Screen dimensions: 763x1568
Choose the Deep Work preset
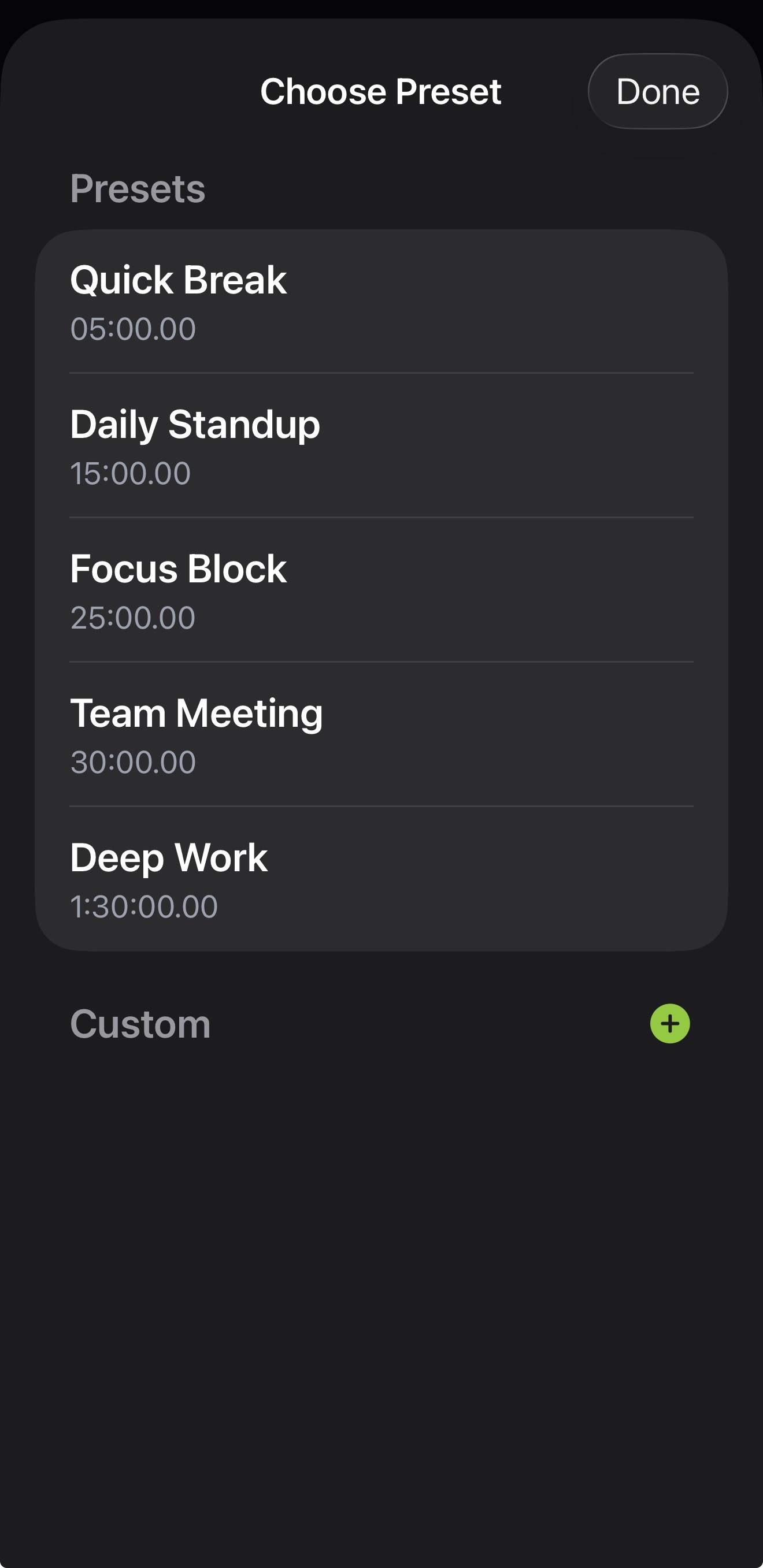pyautogui.click(x=169, y=857)
